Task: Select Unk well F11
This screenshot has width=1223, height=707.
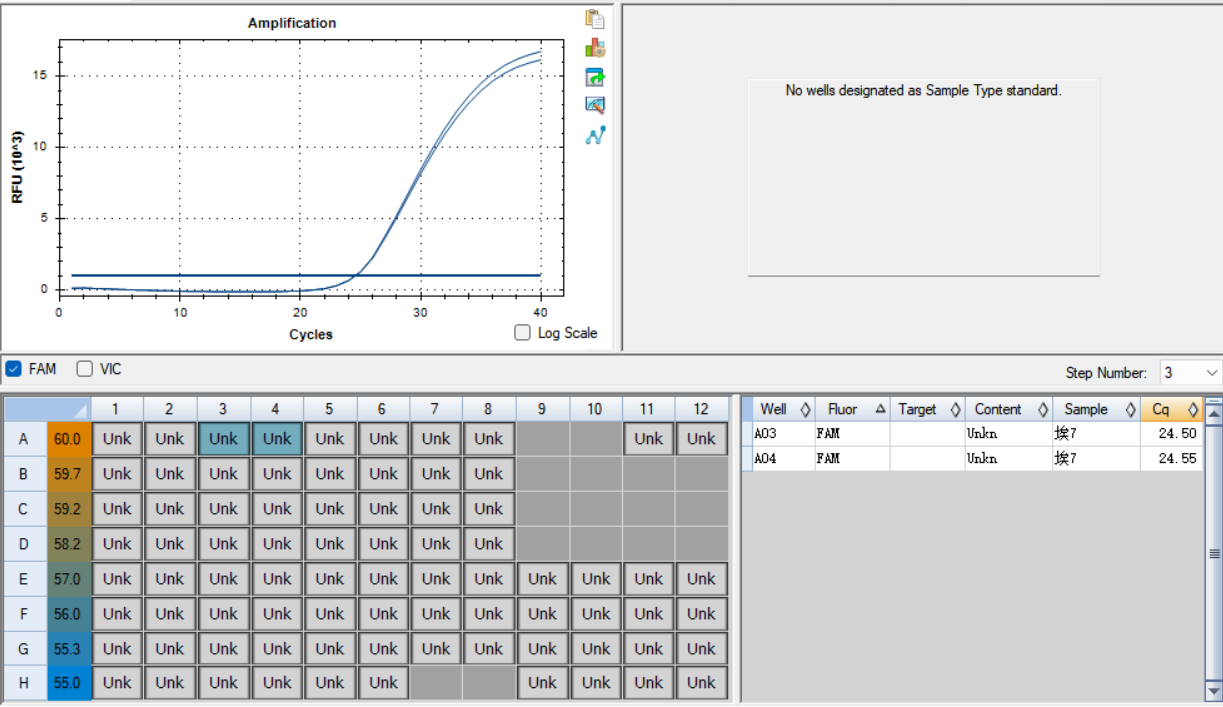Action: click(648, 613)
